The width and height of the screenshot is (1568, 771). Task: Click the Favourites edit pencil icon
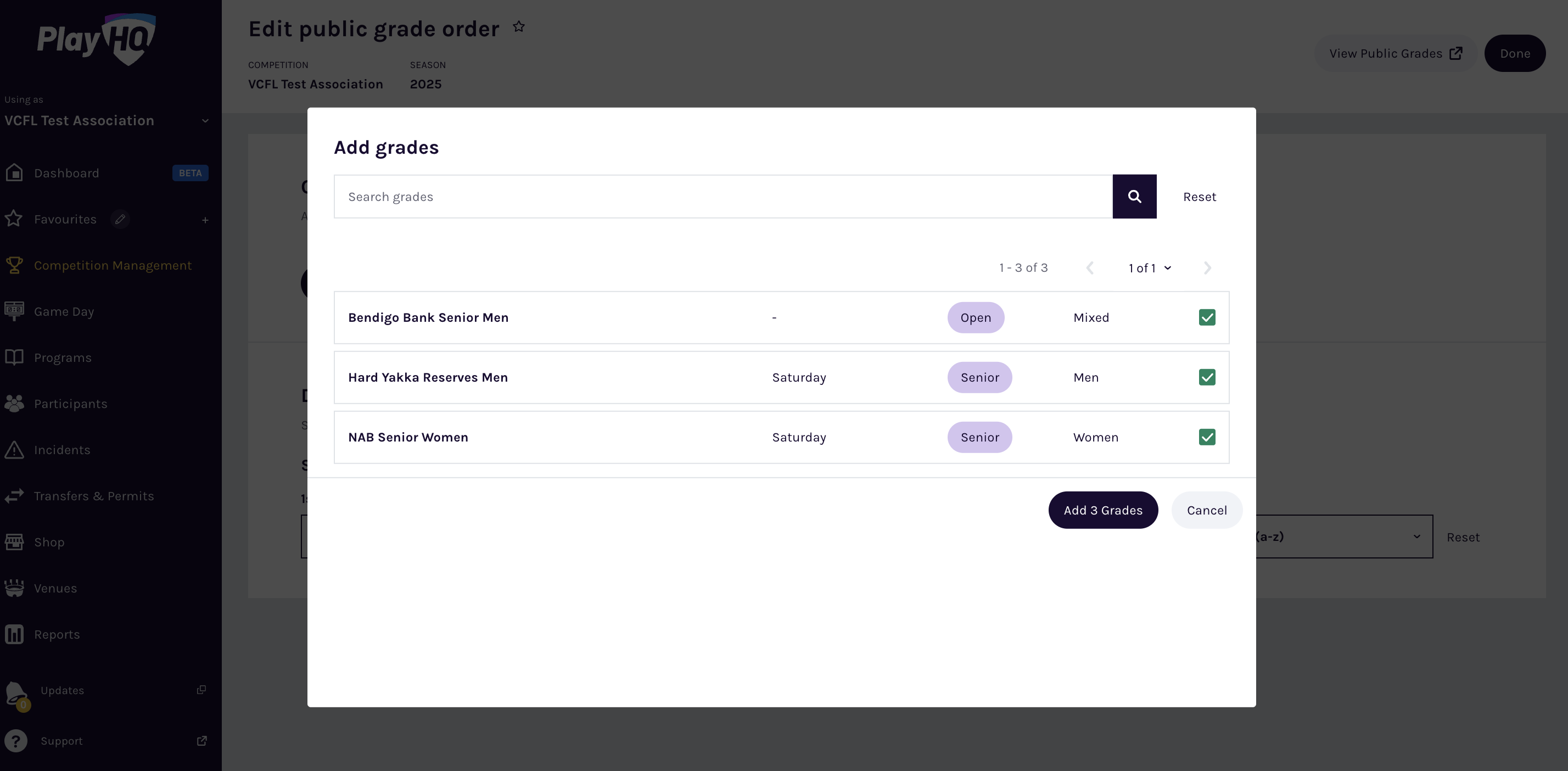coord(120,219)
